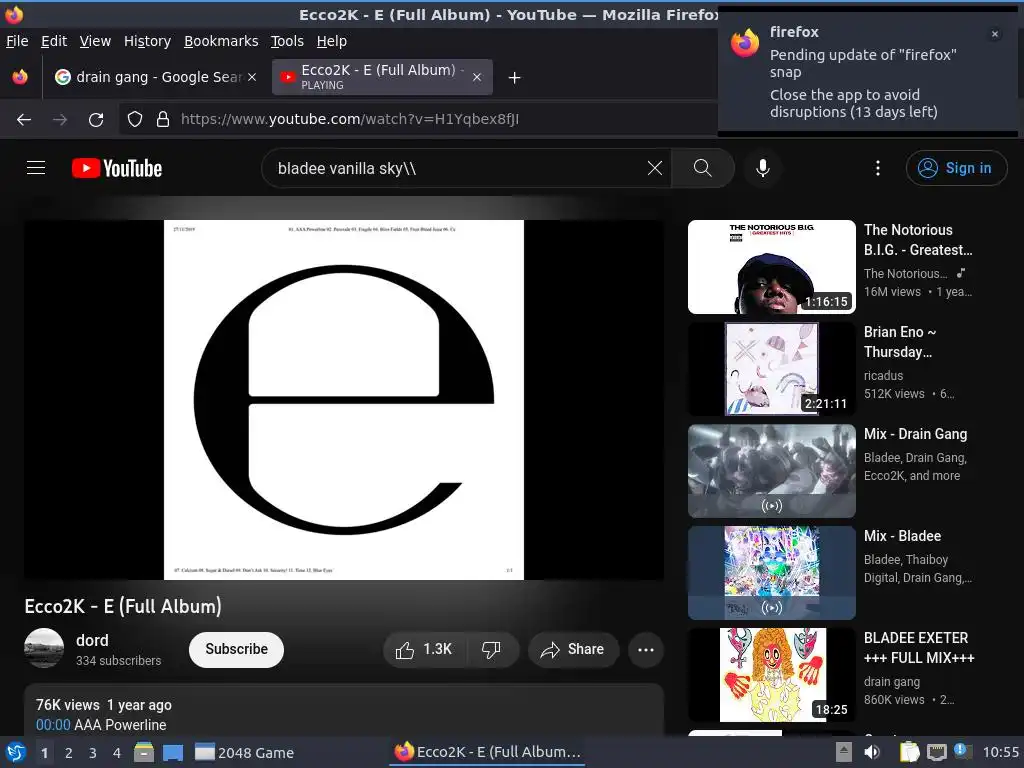Jump to 00:00 timestamp AAA Powerline

click(53, 725)
